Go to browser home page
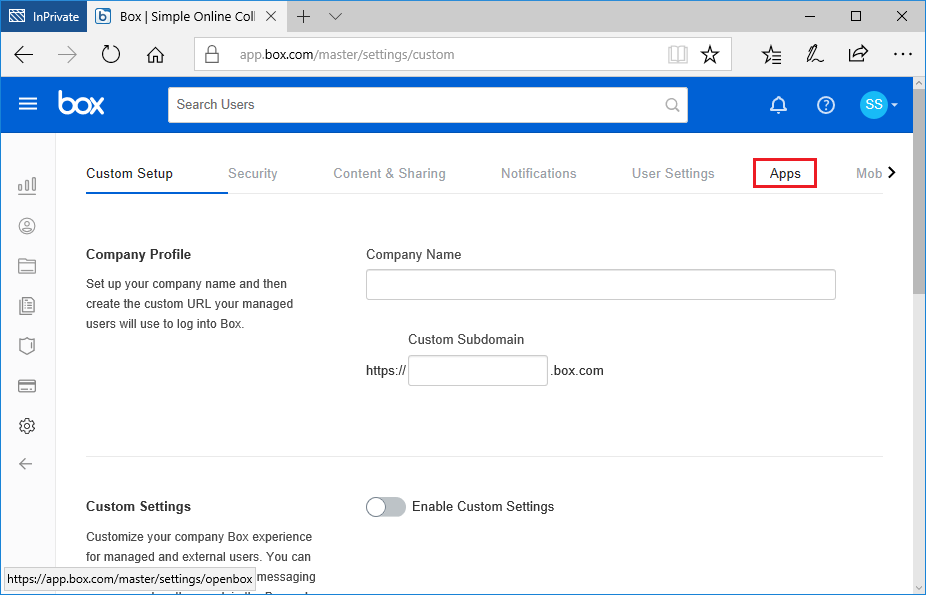 pyautogui.click(x=155, y=55)
